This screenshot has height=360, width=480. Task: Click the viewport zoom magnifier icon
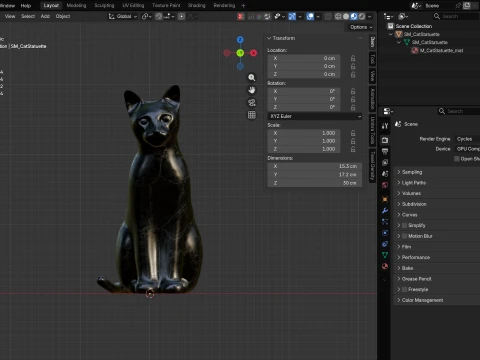(252, 78)
